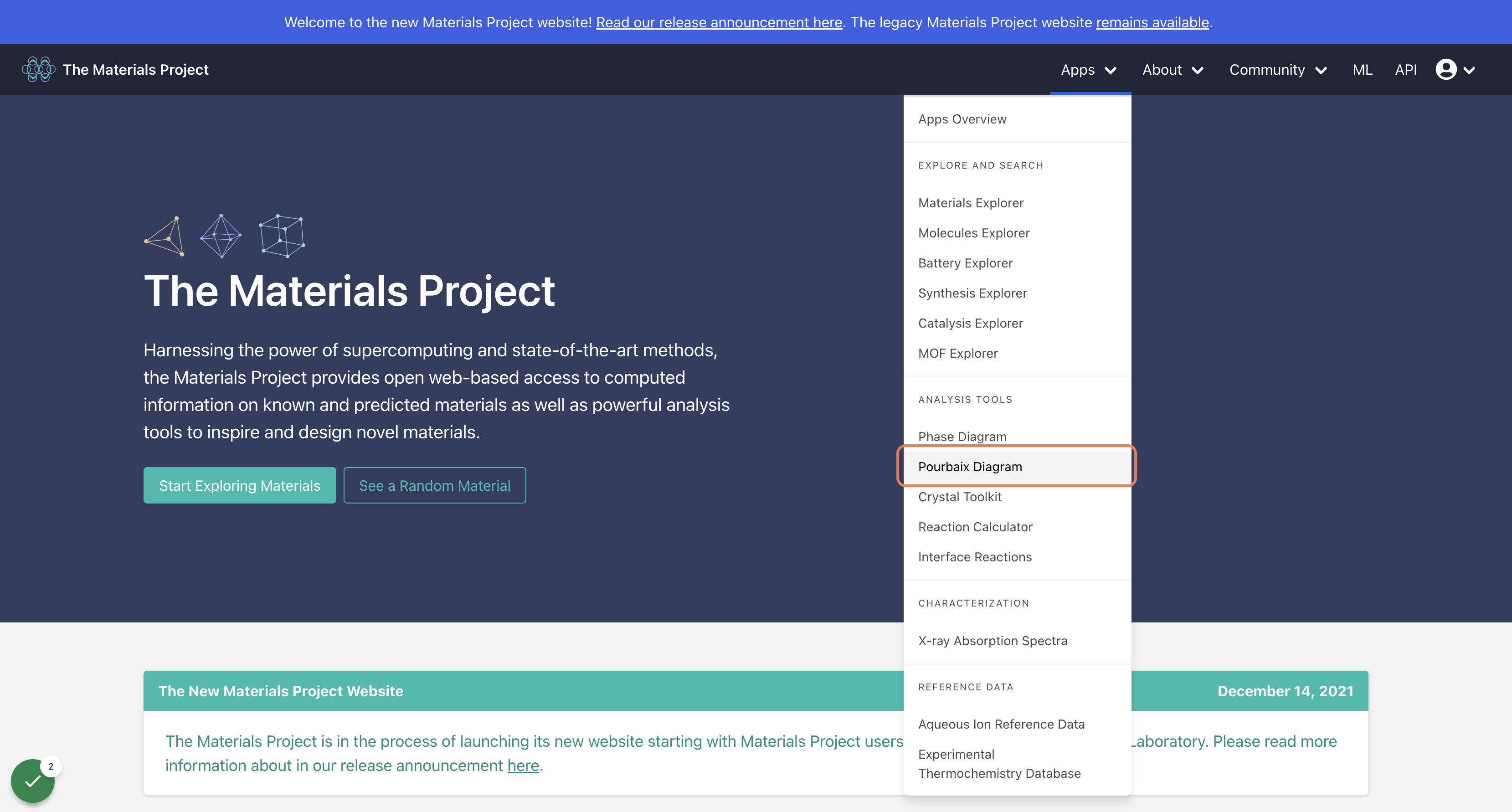Open Reaction Calculator
This screenshot has width=1512, height=812.
tap(1017, 527)
